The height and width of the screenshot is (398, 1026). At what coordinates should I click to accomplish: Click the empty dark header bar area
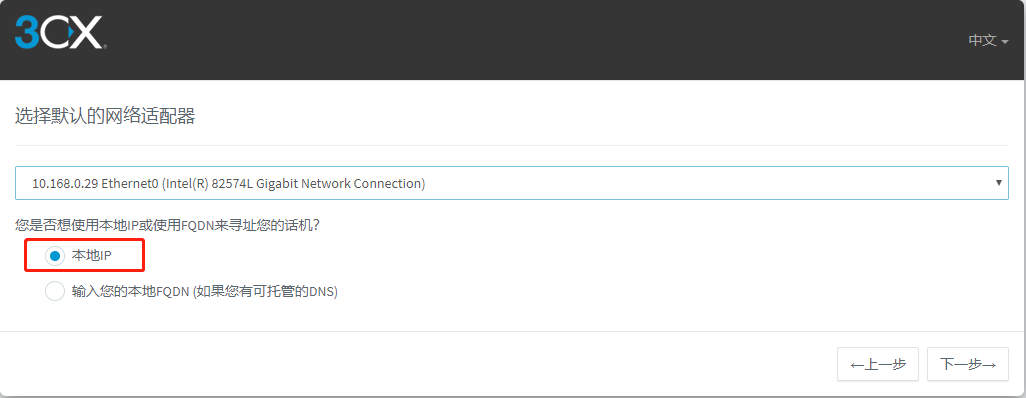pos(523,40)
